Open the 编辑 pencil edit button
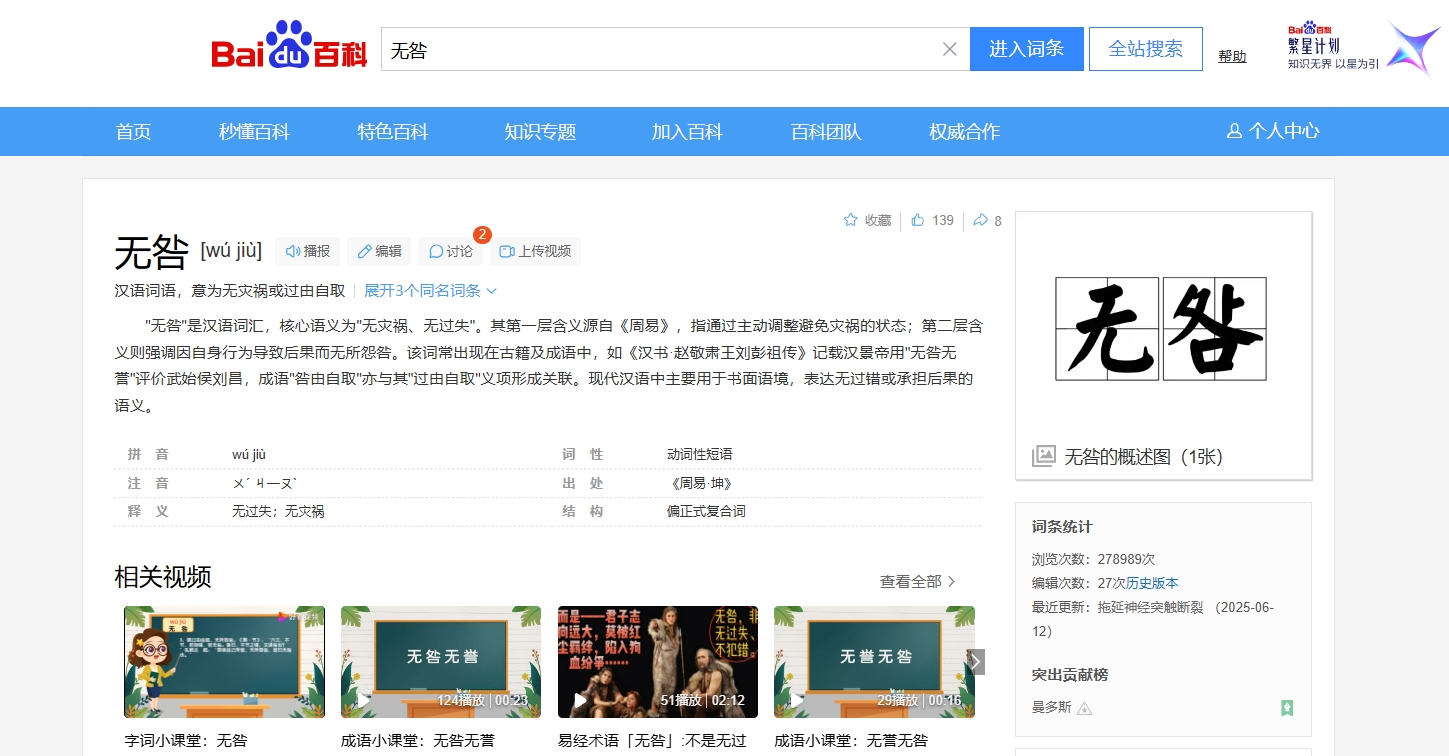 (379, 251)
